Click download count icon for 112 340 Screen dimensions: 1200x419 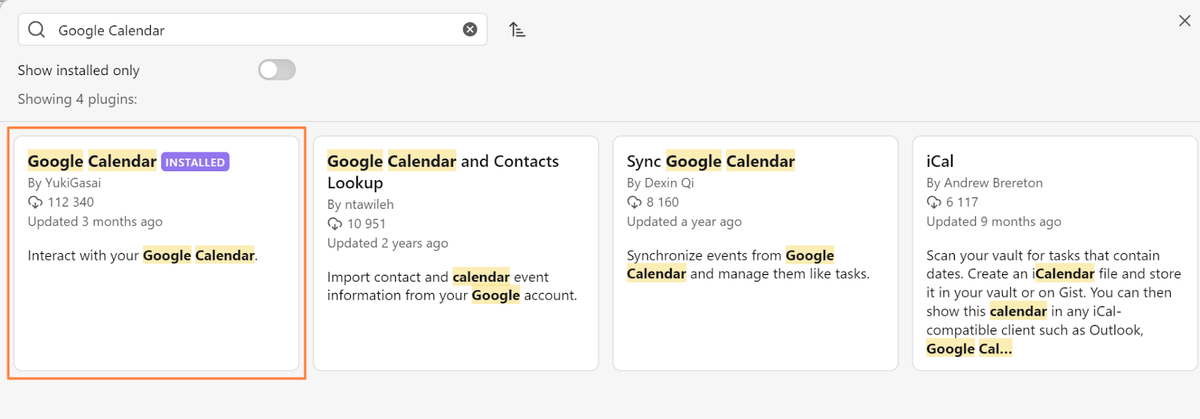(35, 203)
